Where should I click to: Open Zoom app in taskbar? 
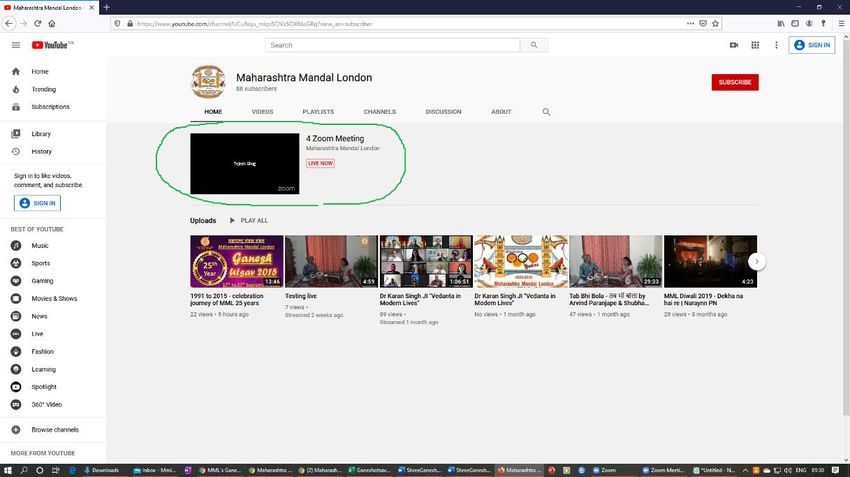click(604, 470)
